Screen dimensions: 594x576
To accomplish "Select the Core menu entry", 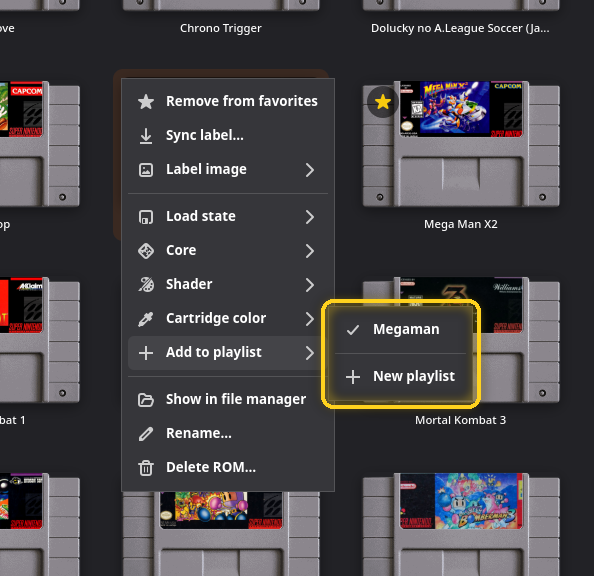I will point(228,251).
